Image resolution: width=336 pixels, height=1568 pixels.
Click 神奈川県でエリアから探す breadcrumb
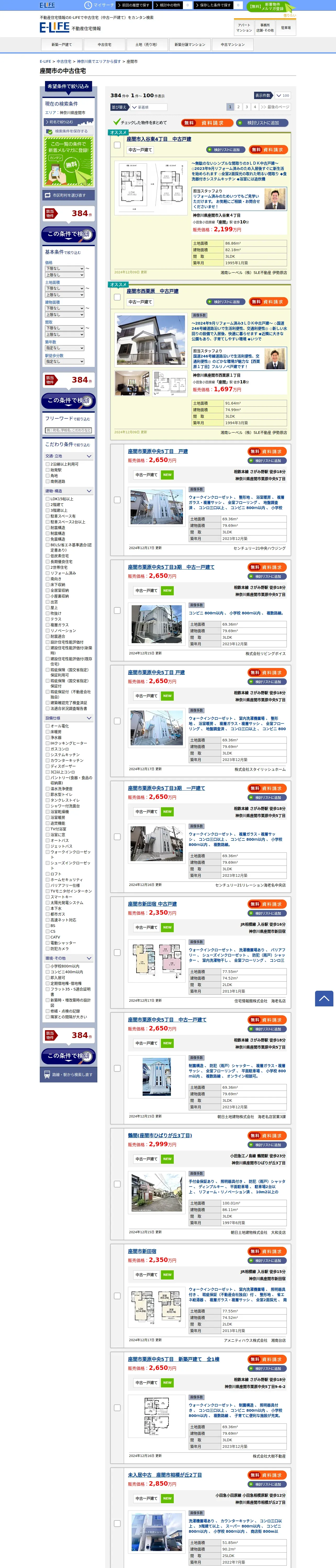(99, 61)
